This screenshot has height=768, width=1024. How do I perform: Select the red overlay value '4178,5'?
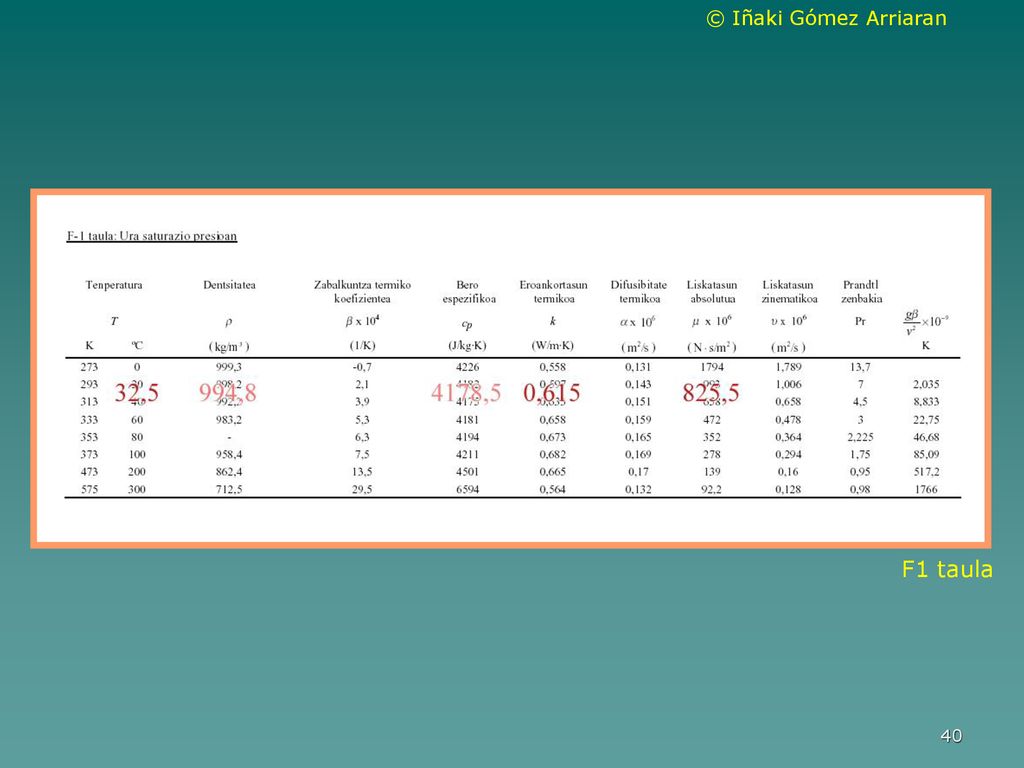tap(466, 392)
